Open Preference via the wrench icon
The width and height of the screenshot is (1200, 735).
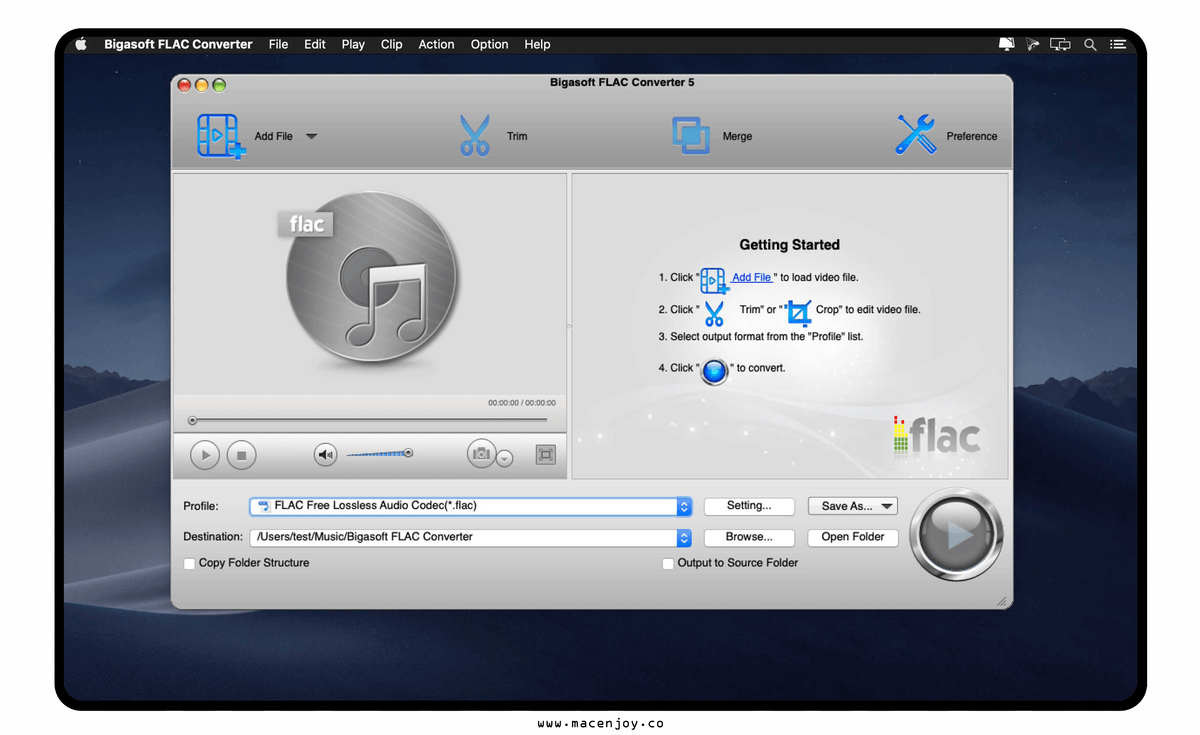(916, 135)
